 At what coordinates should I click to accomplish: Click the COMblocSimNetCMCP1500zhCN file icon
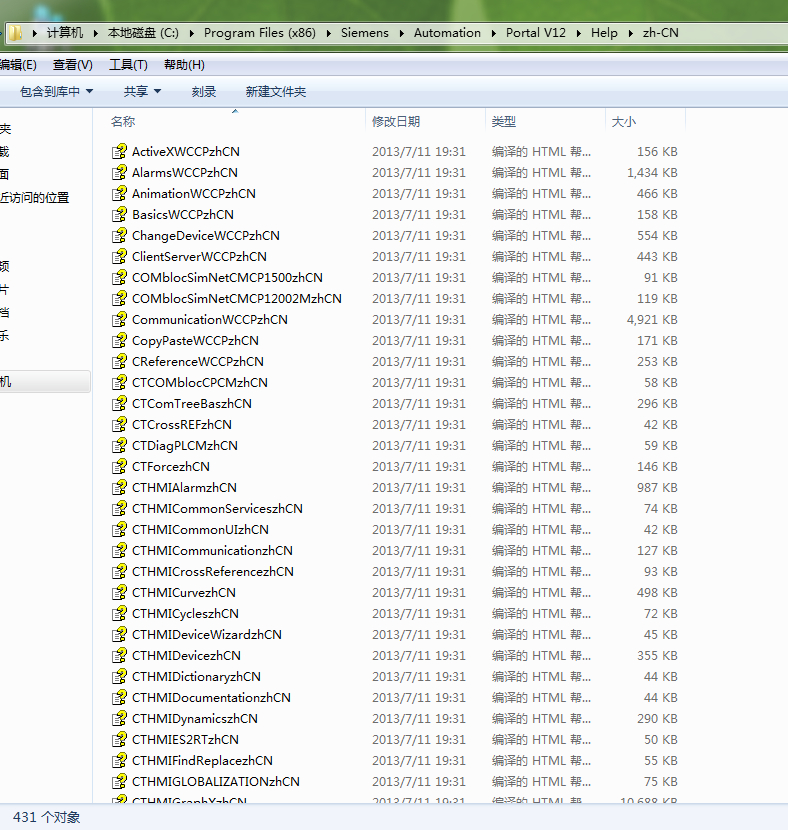point(120,277)
